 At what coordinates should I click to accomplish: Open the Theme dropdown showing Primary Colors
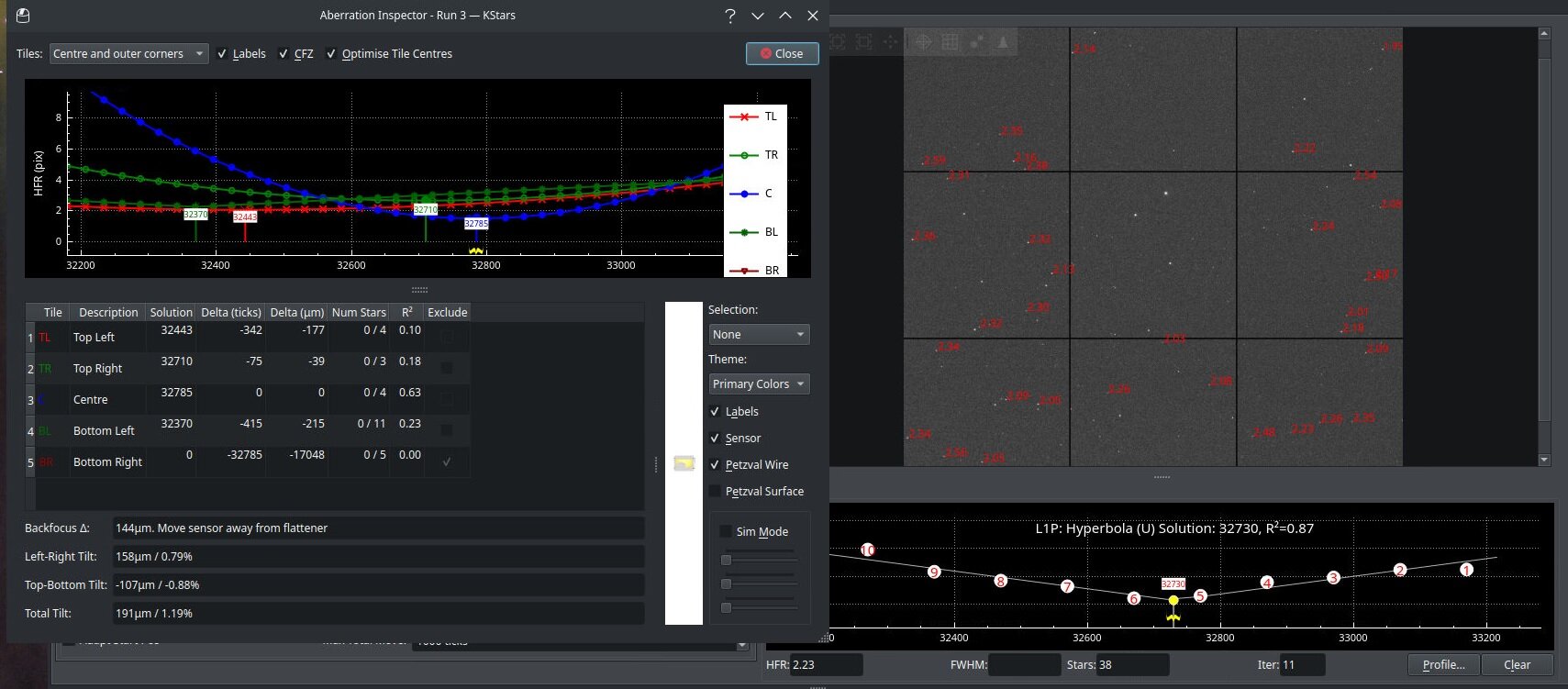pos(758,384)
